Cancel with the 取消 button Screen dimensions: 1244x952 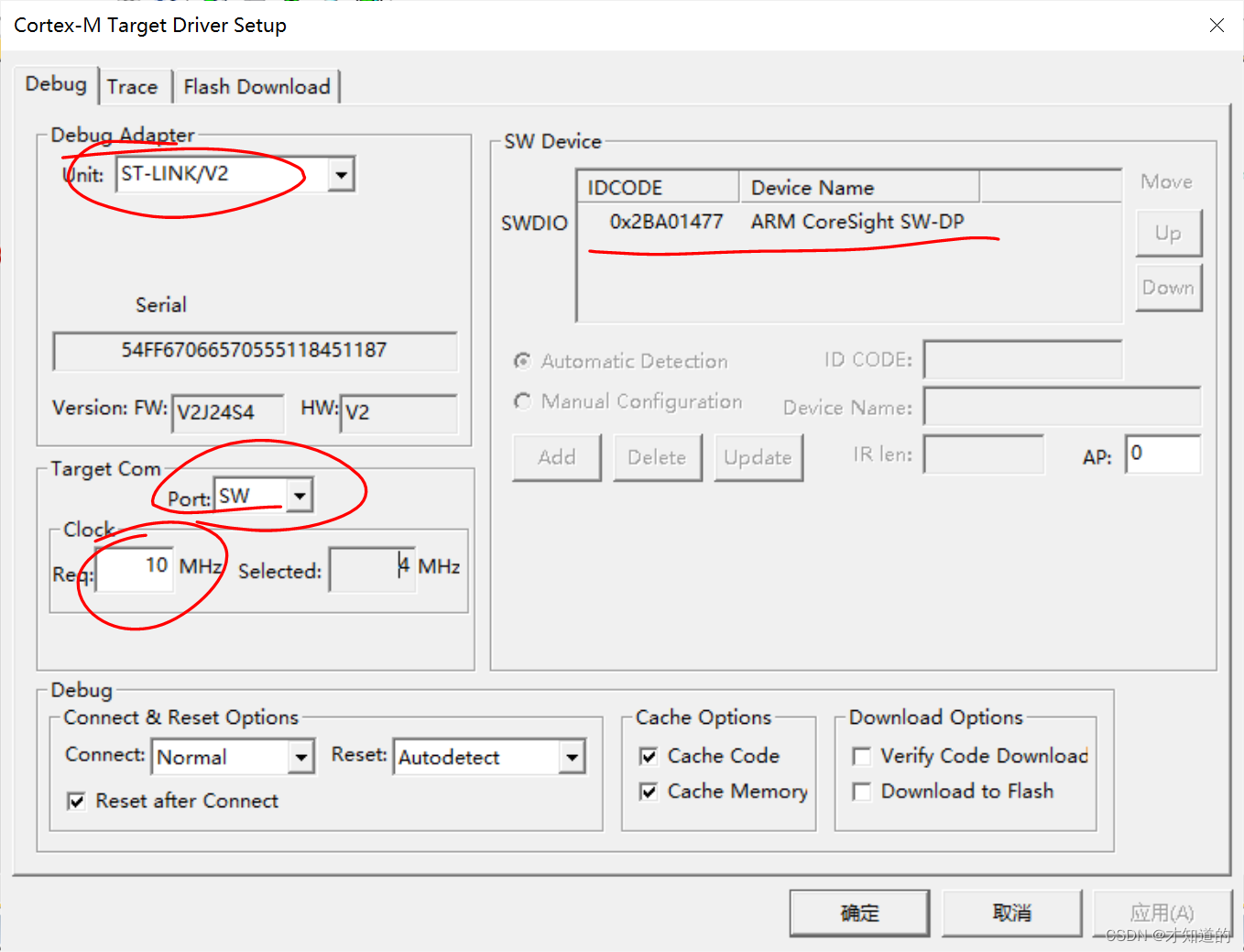tap(1011, 913)
